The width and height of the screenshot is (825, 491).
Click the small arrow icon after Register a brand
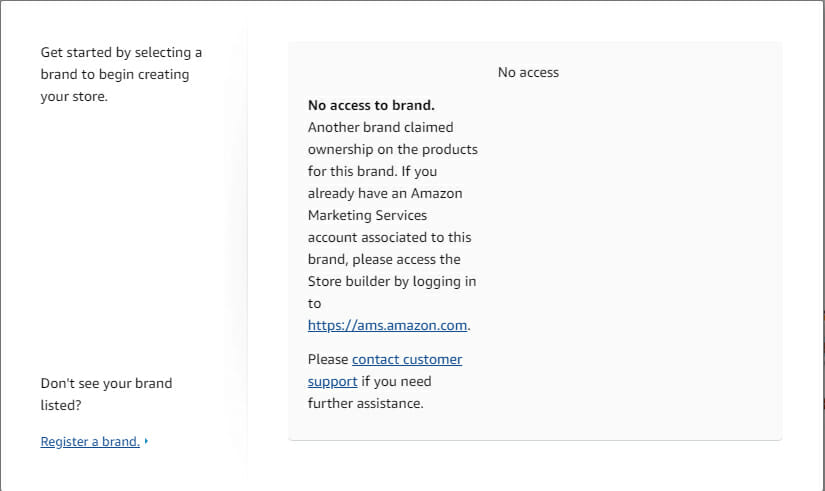tap(146, 441)
